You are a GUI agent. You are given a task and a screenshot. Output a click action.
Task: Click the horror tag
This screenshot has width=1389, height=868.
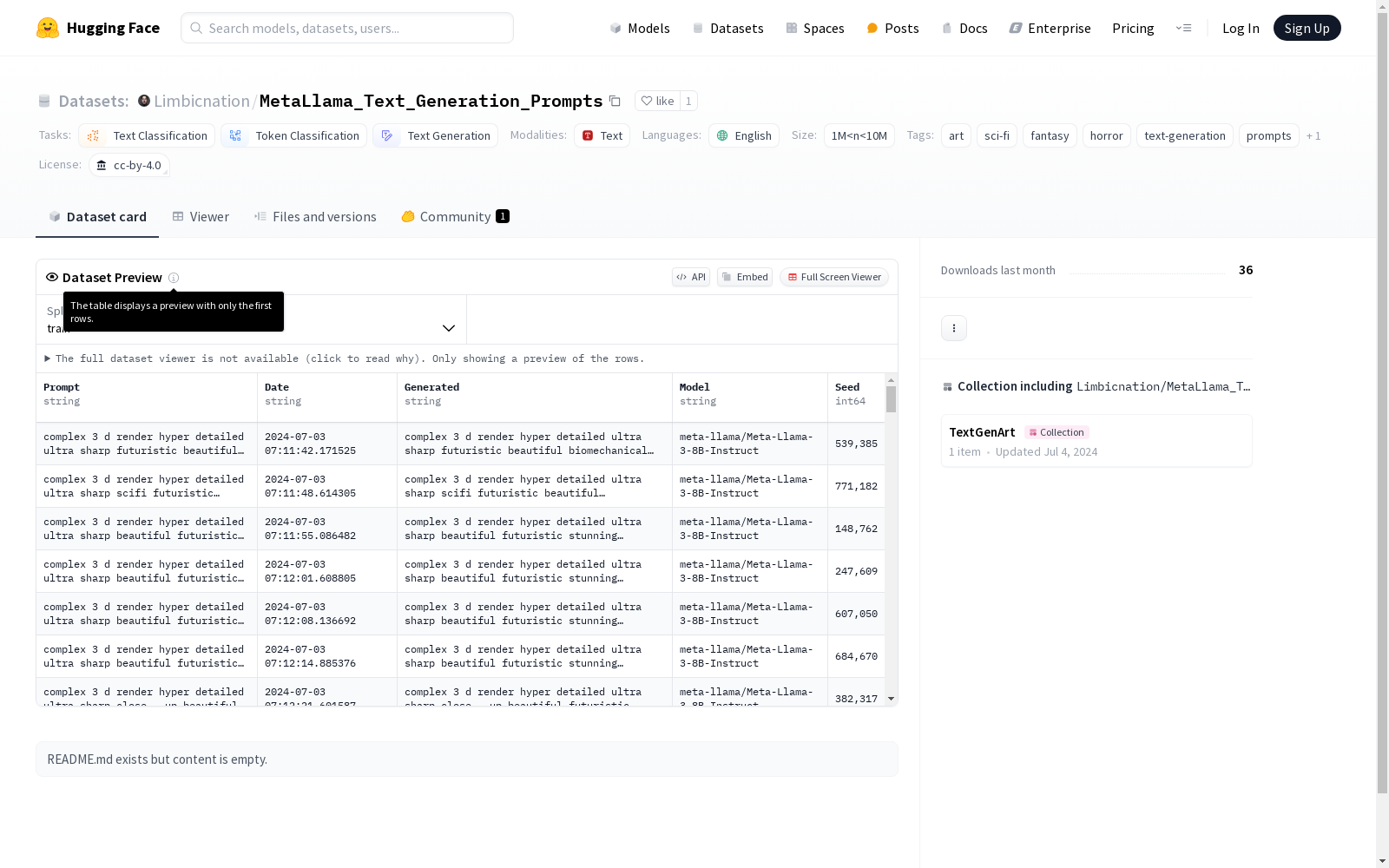[x=1106, y=135]
